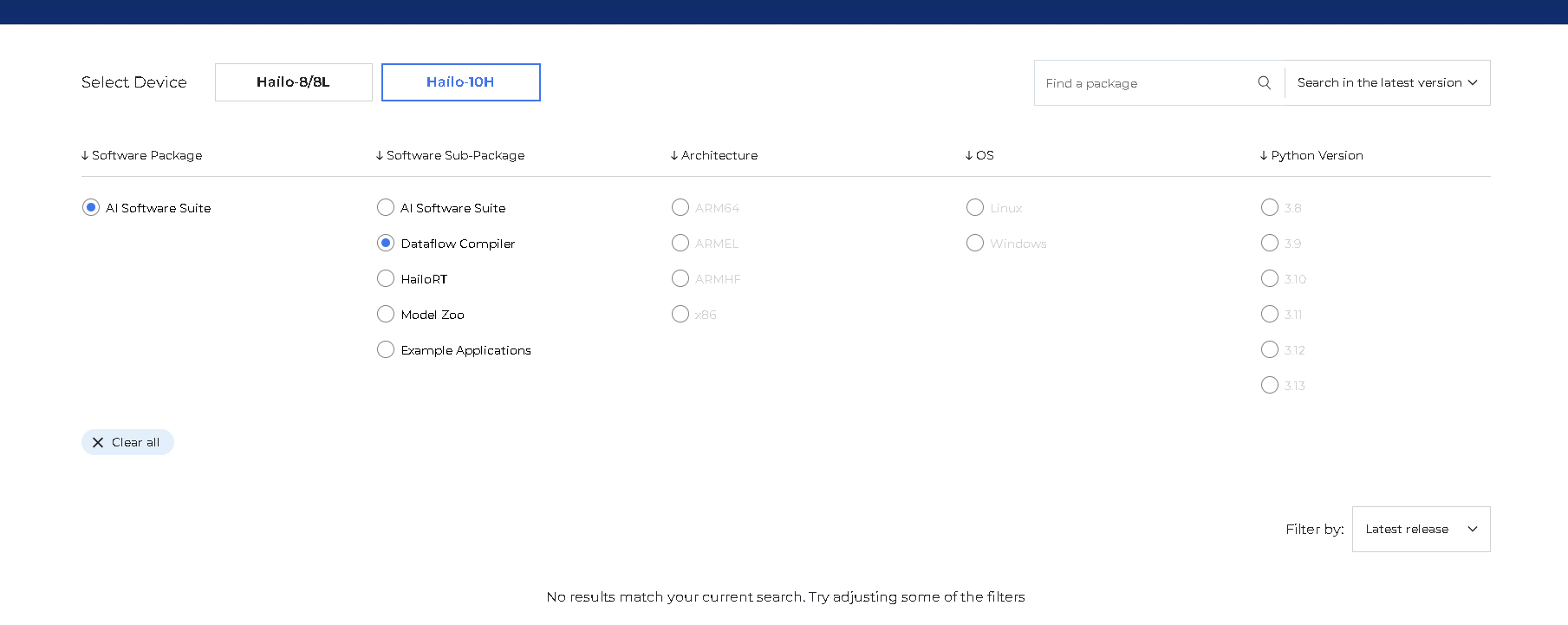Sort by Architecture column arrow
1568x625 pixels.
(x=674, y=156)
